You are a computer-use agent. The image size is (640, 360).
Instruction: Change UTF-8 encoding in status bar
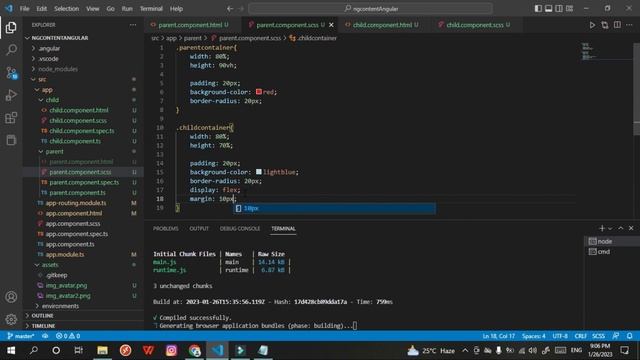(x=560, y=336)
